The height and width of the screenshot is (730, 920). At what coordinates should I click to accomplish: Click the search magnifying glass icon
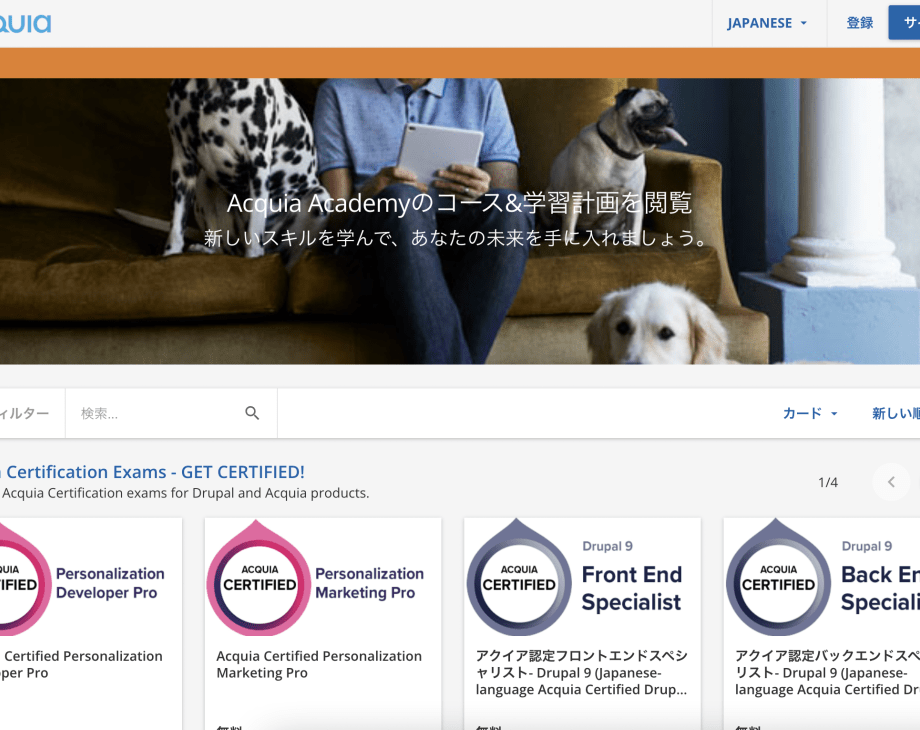tap(252, 412)
